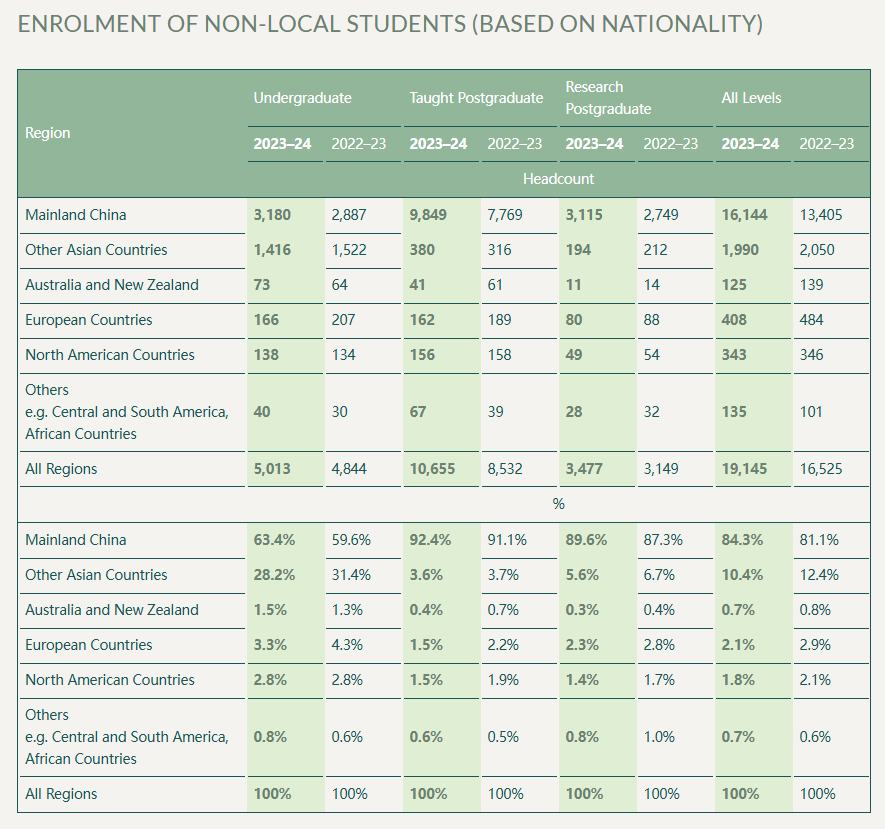
Task: Click the '5,013' All Regions undergraduate total
Action: [272, 469]
